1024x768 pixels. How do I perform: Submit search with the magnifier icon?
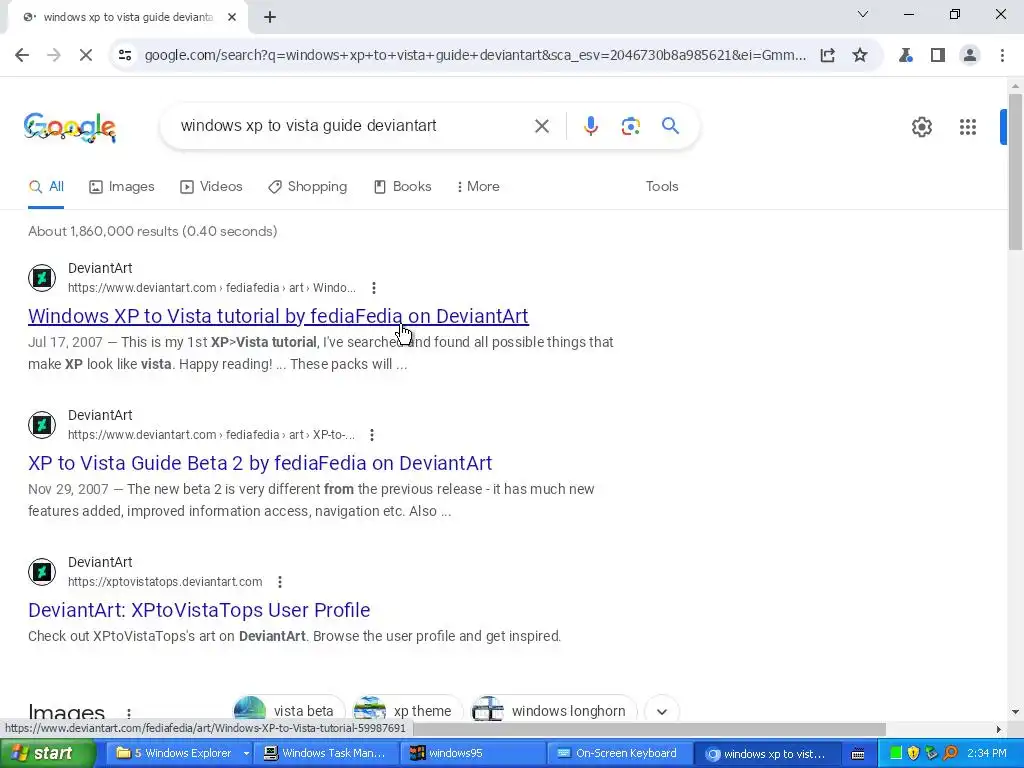tap(670, 125)
